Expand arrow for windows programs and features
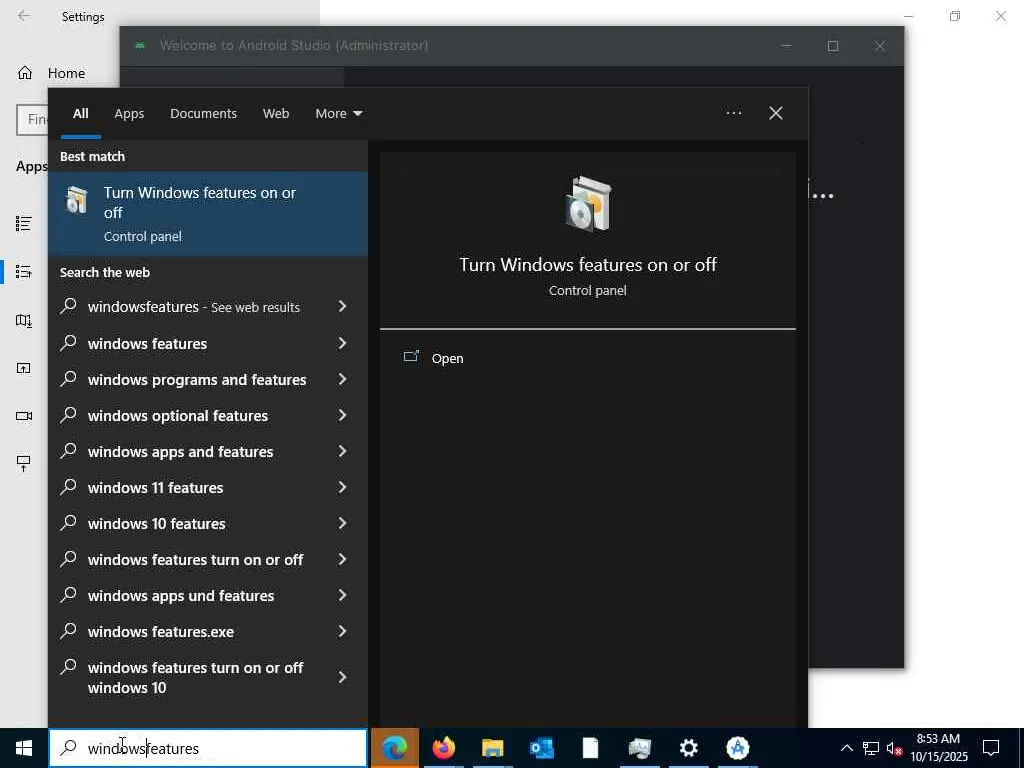This screenshot has width=1024, height=768. [x=342, y=379]
